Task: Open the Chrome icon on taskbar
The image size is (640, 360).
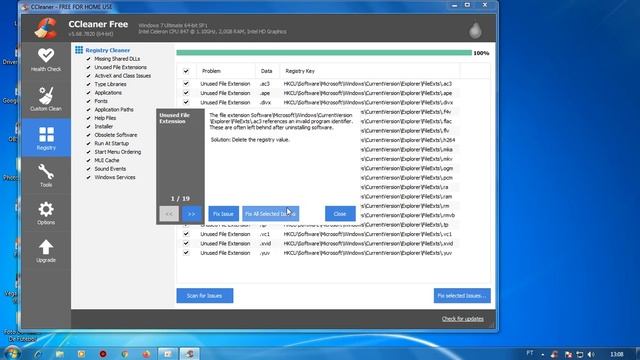Action: [124, 354]
